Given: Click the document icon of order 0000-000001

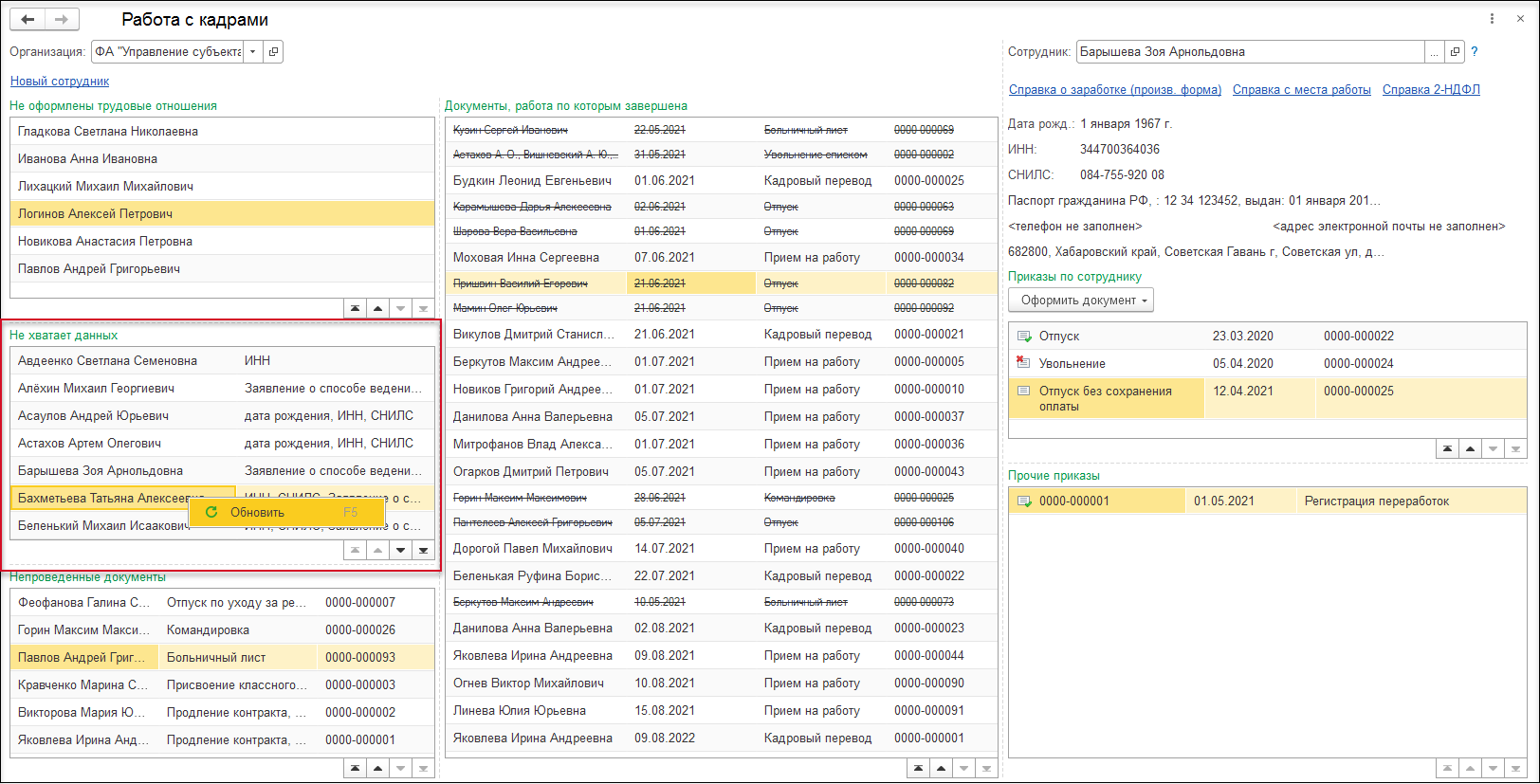Looking at the screenshot, I should [x=1023, y=501].
